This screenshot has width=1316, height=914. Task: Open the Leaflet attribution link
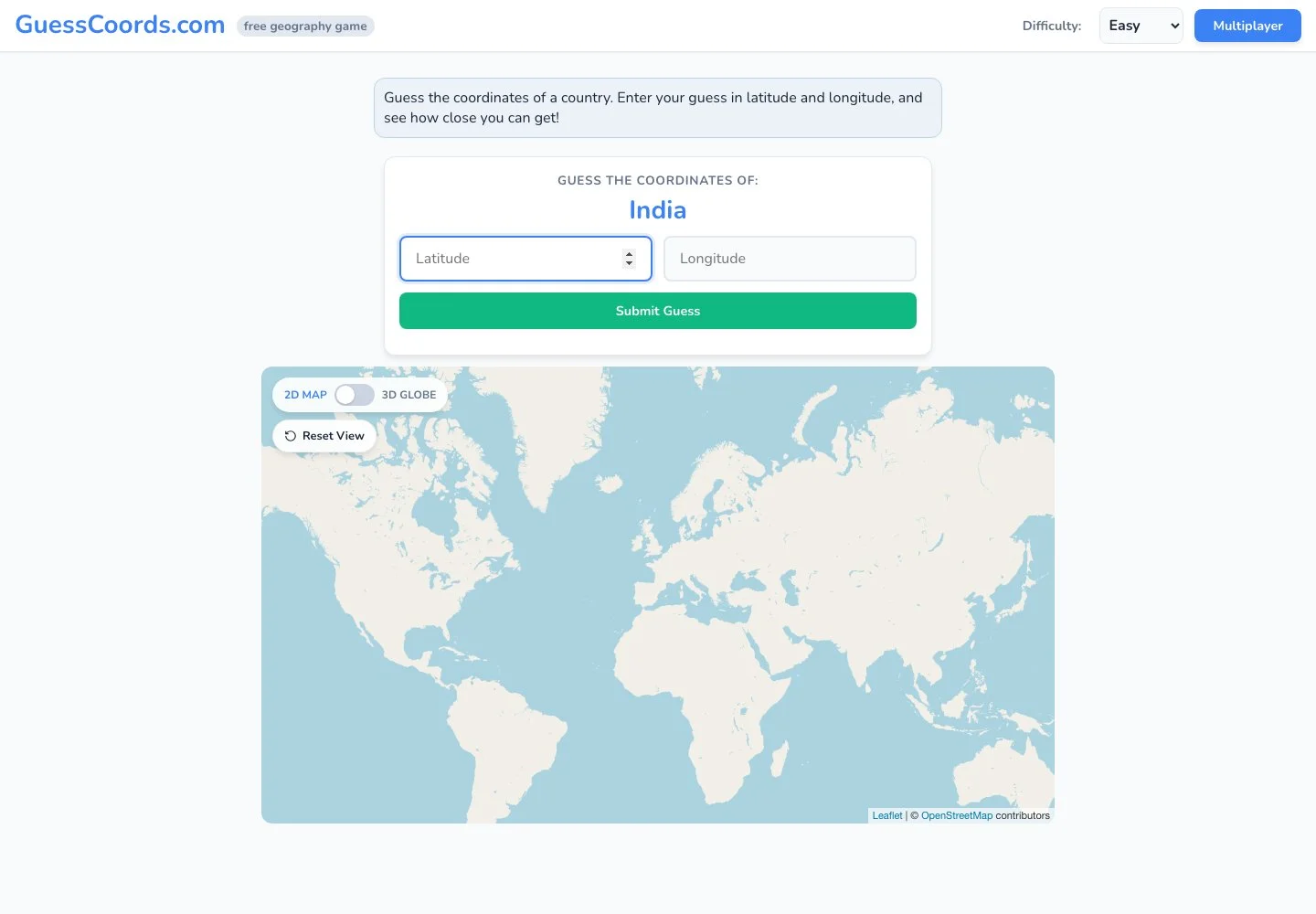click(x=887, y=815)
